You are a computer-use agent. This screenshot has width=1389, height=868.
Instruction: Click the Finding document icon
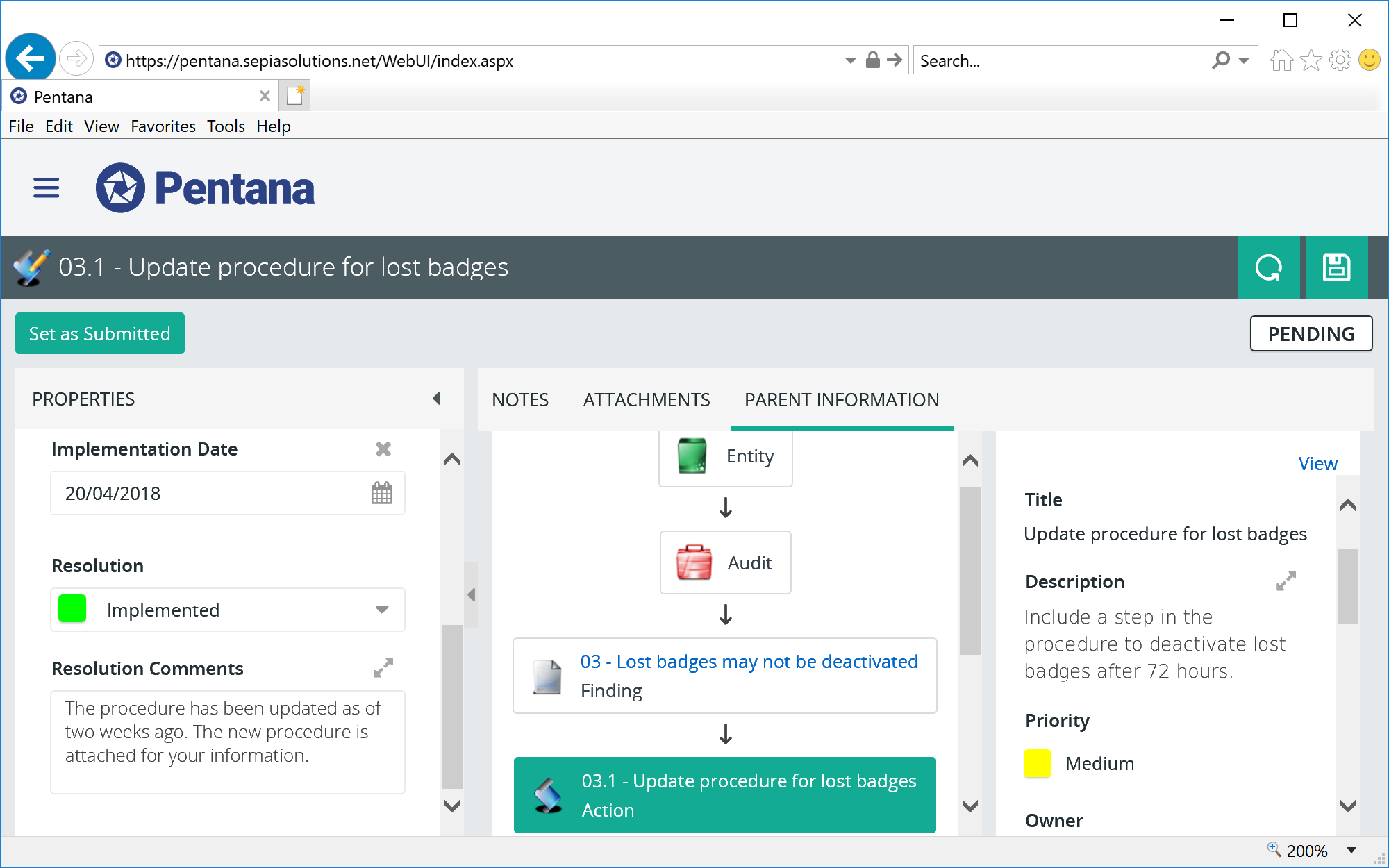coord(548,675)
